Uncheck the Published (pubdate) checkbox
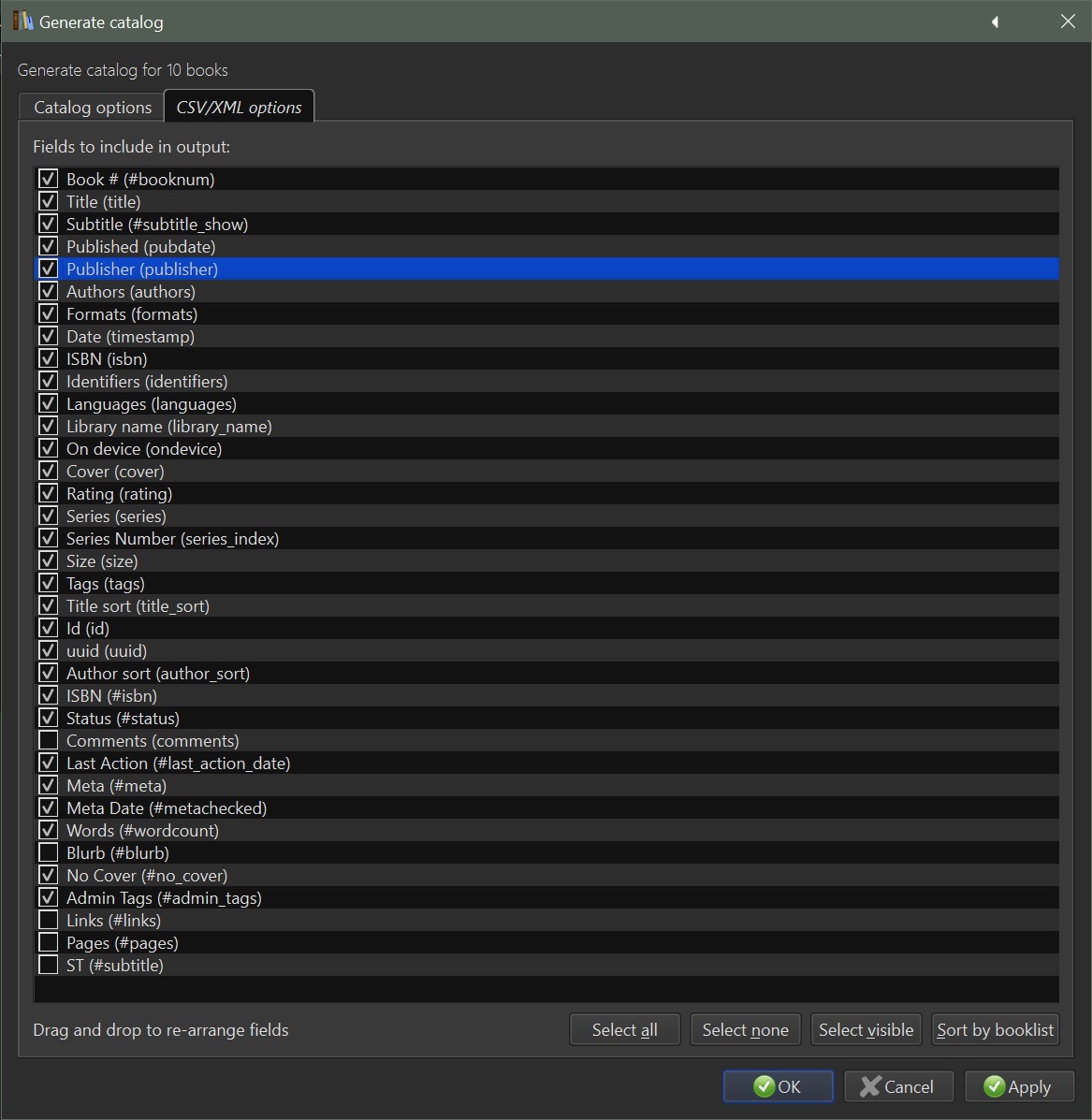 pos(48,246)
